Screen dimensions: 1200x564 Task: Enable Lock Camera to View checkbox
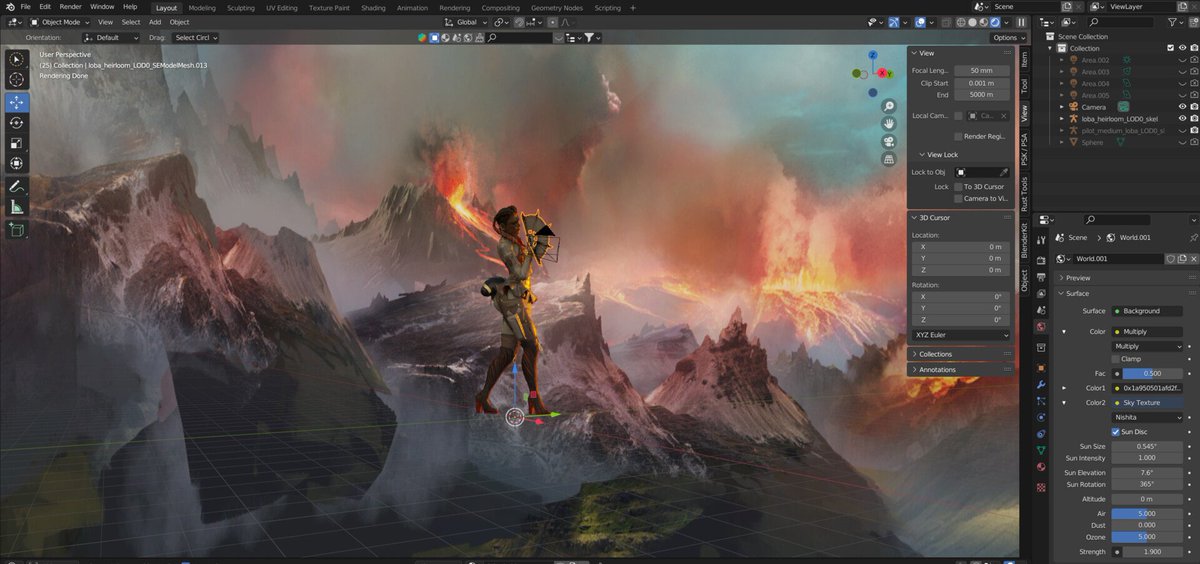tap(958, 199)
